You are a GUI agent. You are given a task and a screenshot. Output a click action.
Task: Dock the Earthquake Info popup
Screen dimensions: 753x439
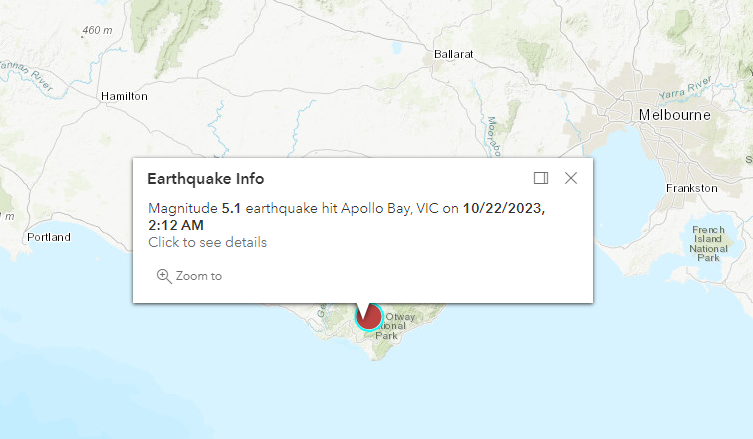[x=541, y=178]
